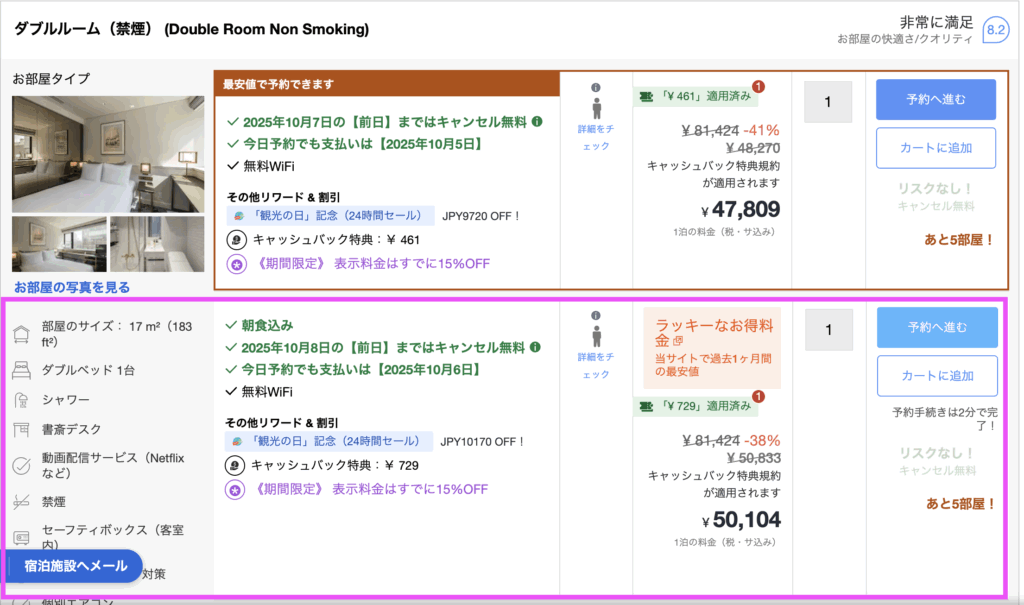The width and height of the screenshot is (1024, 605).
Task: Click the green info icon beside the October 7 cancellation text
Action: click(x=537, y=122)
